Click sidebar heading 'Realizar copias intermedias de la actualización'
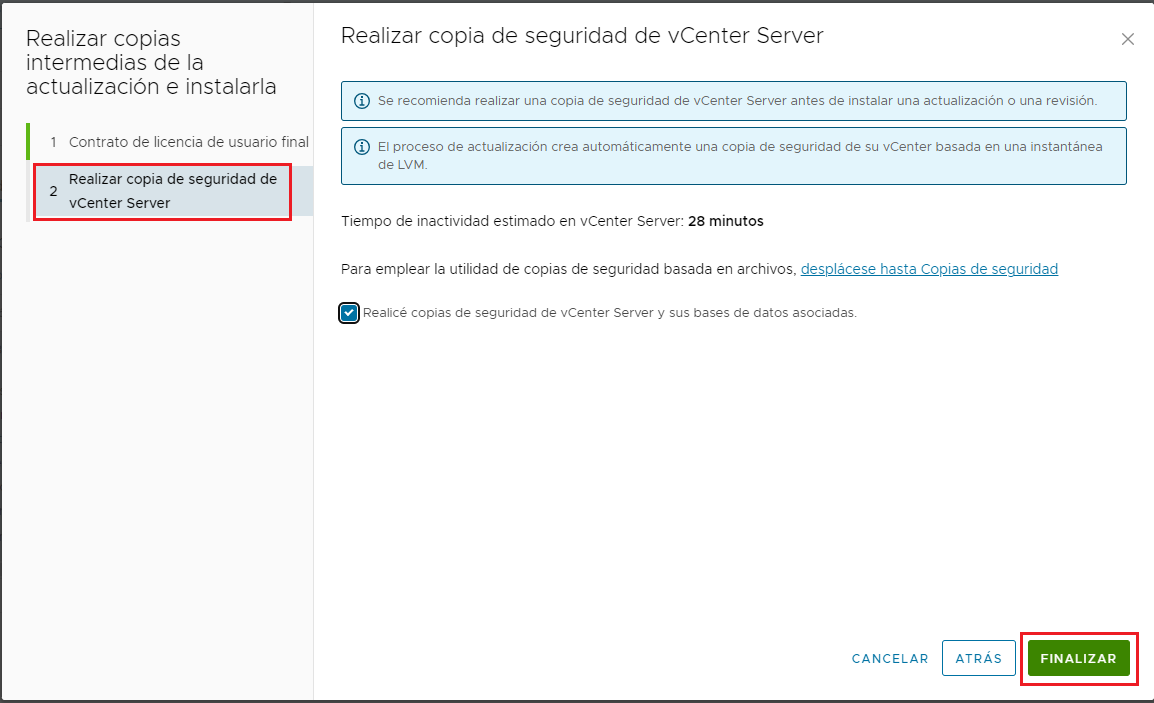 coord(152,63)
